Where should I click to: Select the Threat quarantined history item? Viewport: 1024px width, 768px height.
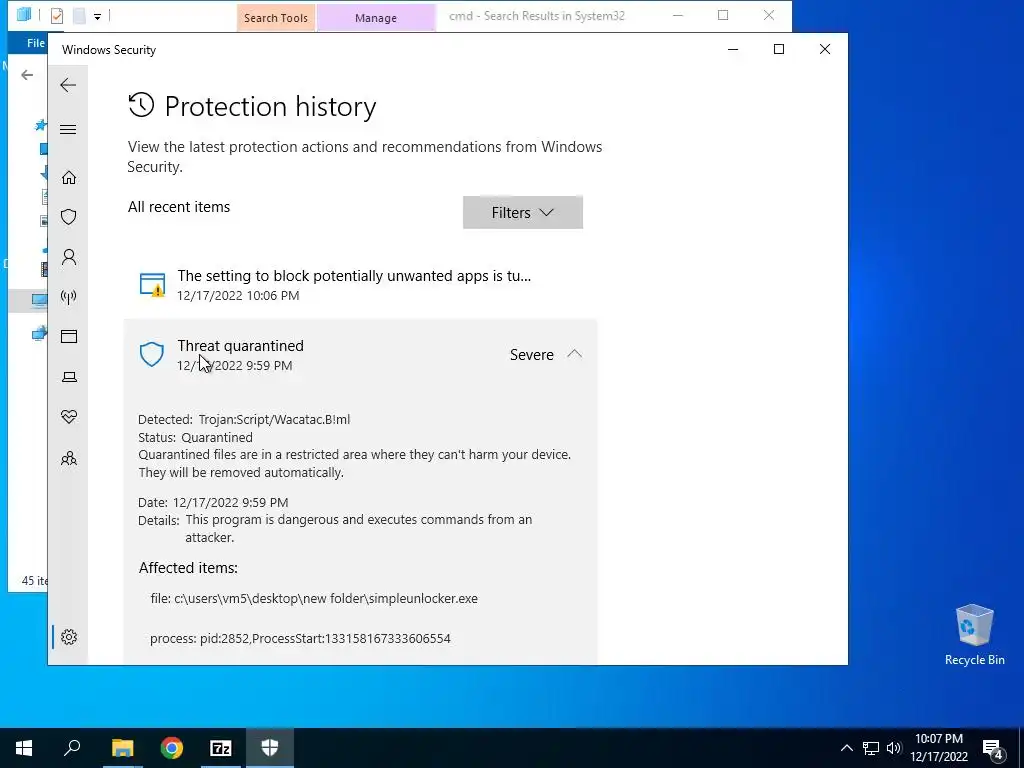tap(360, 355)
